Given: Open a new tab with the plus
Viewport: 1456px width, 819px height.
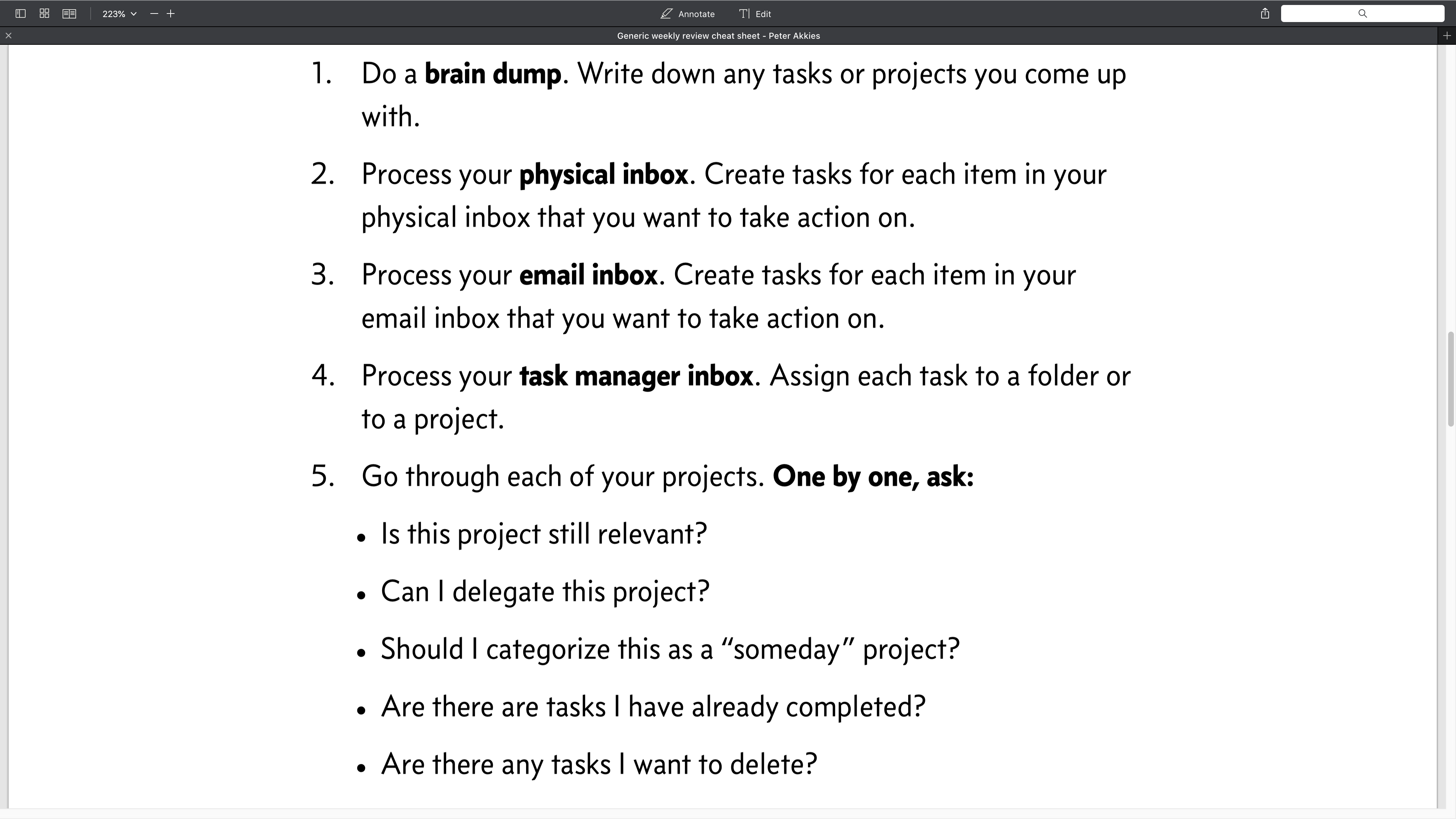Looking at the screenshot, I should point(1447,36).
